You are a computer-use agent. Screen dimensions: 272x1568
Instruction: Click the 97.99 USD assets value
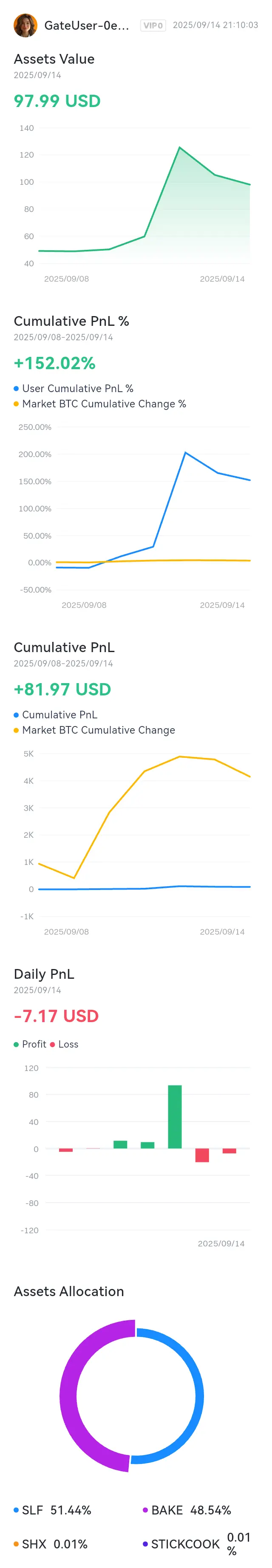57,101
